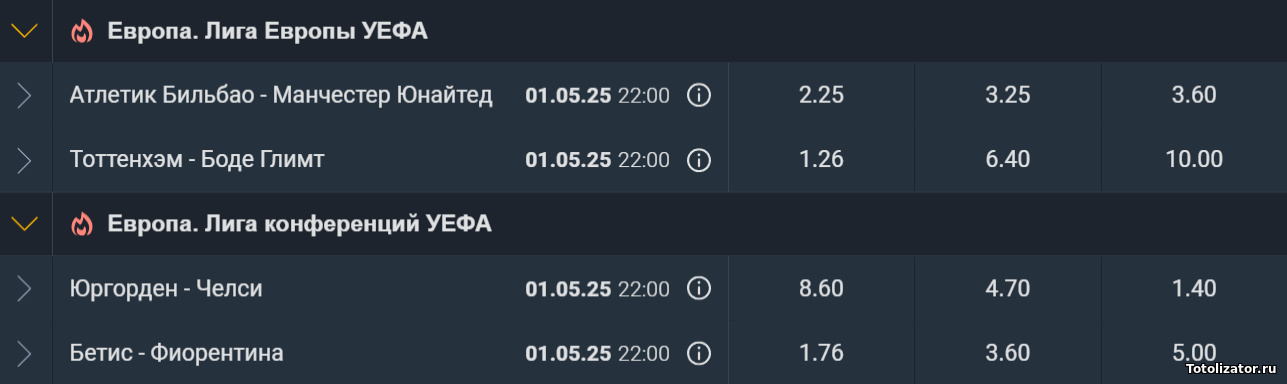Pick odds 10.00 for Боде Глимт win
Image resolution: width=1287 pixels, height=384 pixels.
point(1194,160)
